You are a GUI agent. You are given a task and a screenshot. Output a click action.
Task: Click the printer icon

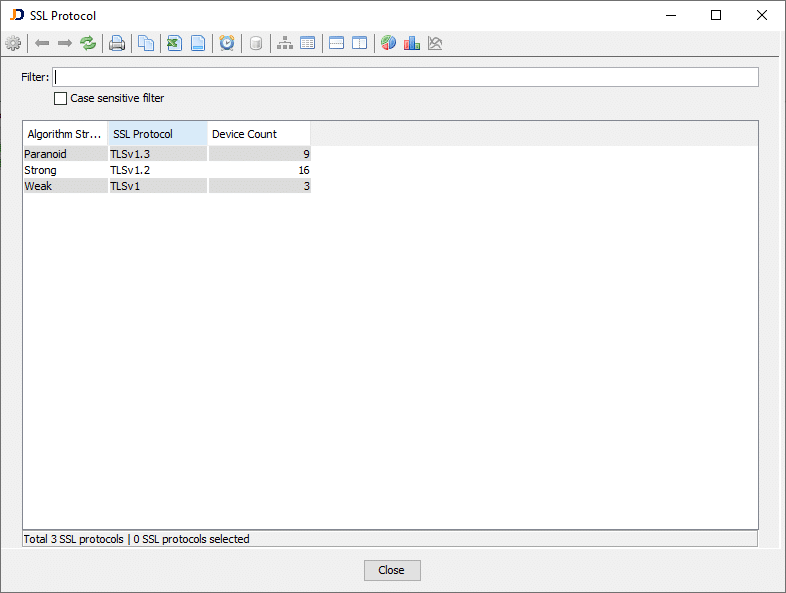point(117,43)
